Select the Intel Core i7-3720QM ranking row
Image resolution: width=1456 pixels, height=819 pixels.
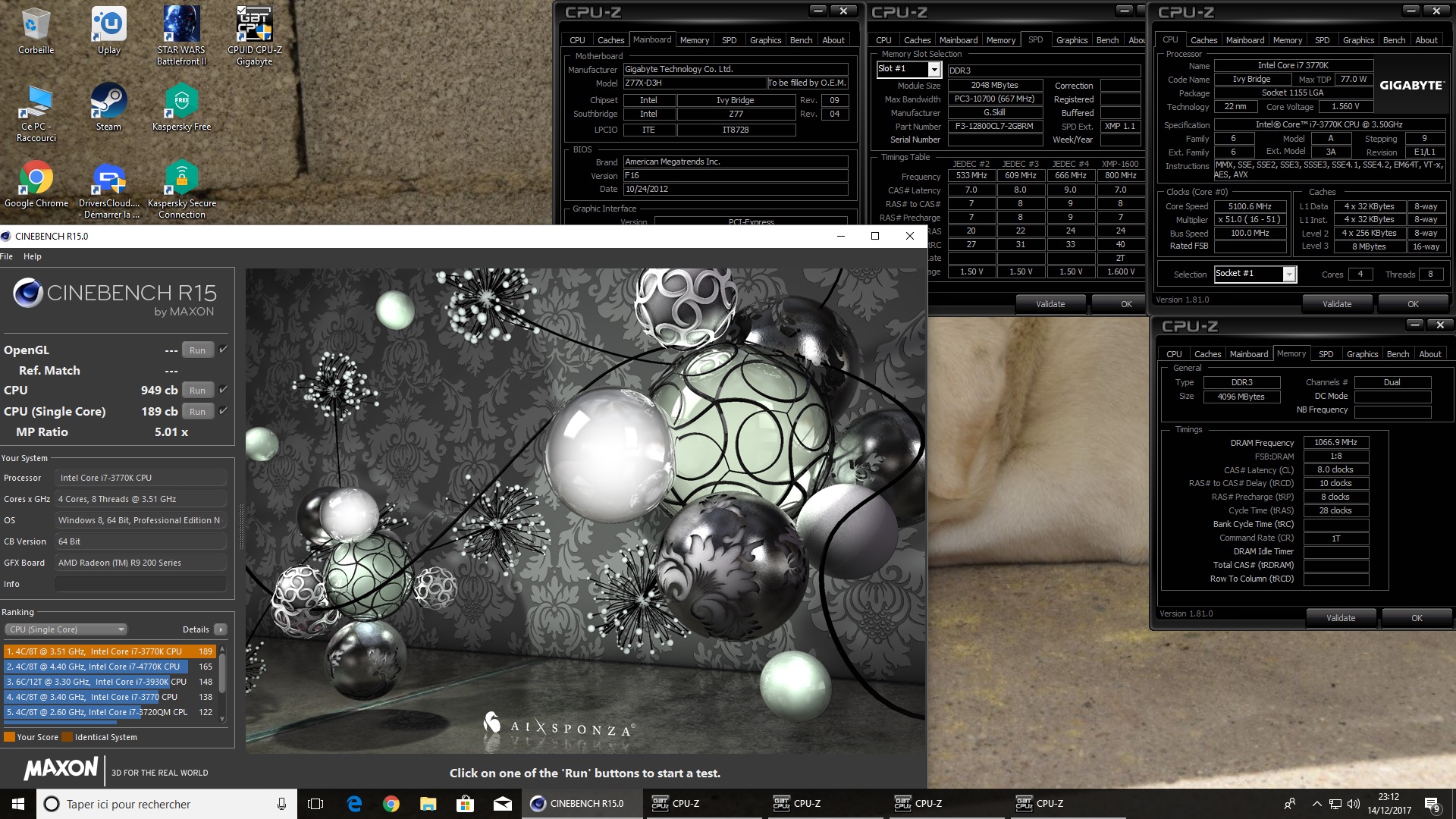tap(110, 712)
